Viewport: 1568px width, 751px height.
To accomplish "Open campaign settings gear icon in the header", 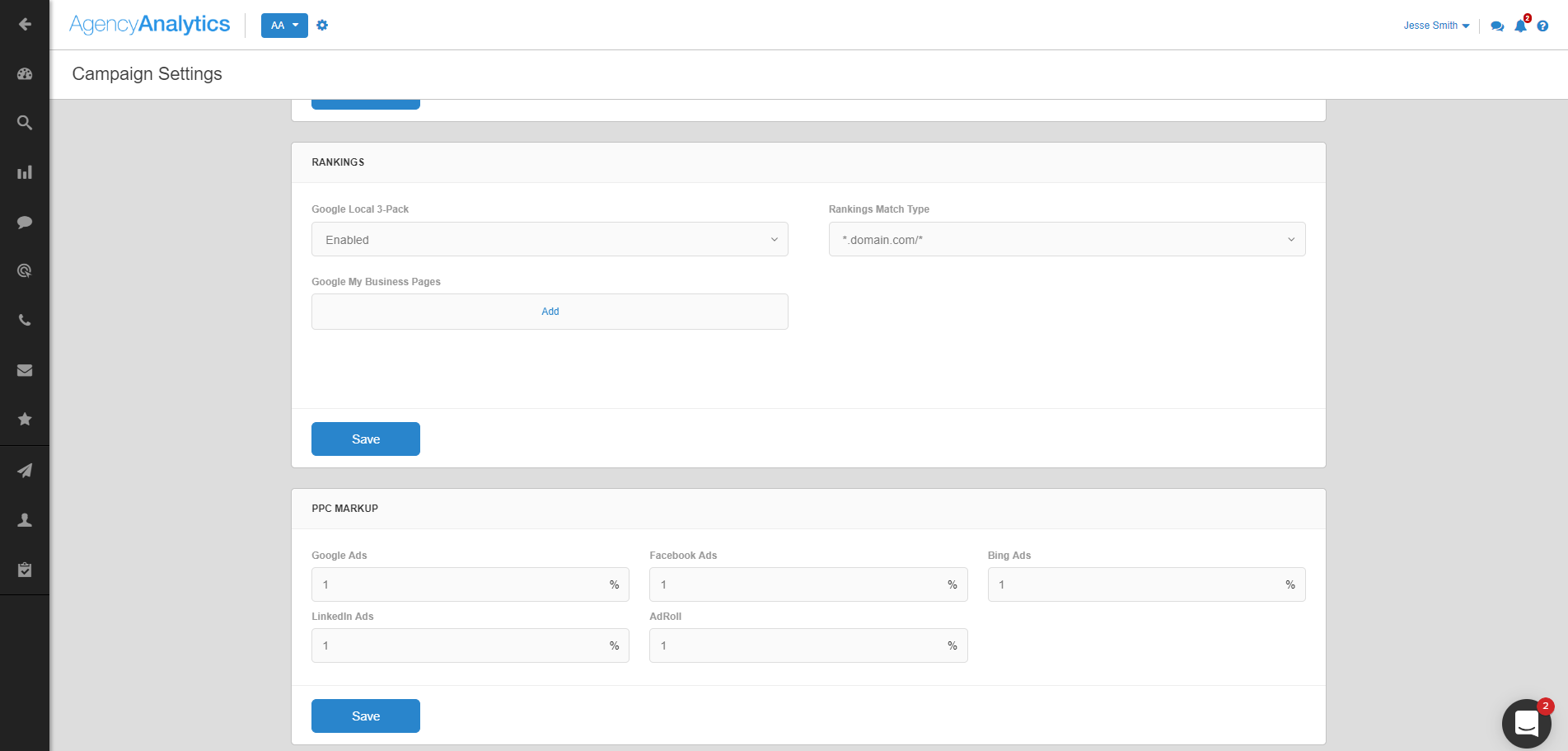I will pos(322,26).
